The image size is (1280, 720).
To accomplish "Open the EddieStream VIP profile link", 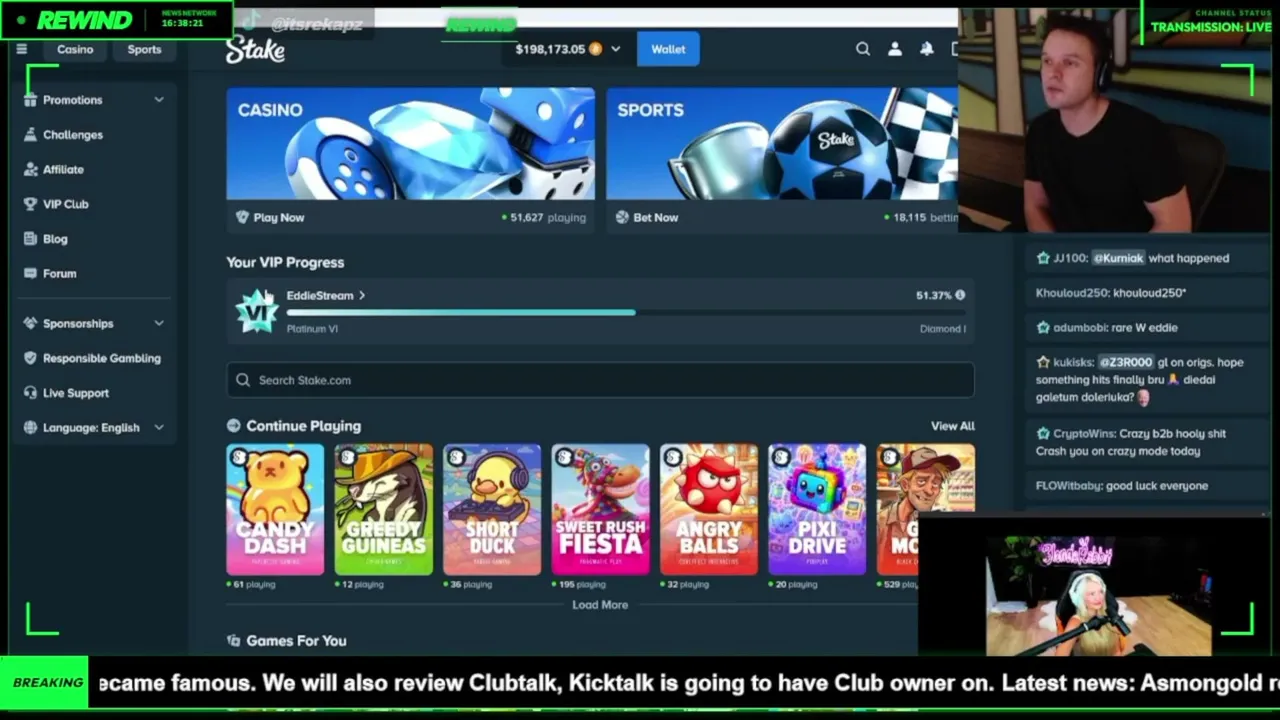I will [x=326, y=296].
